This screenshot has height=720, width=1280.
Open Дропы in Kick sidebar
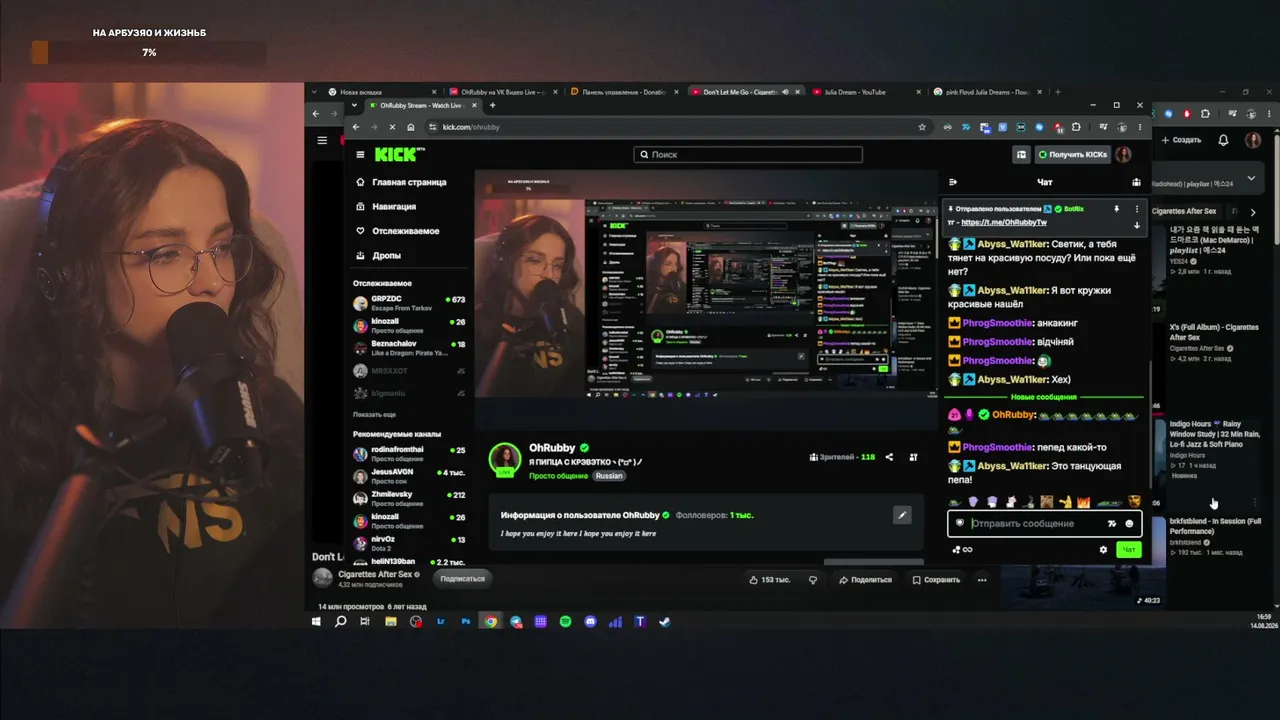[x=378, y=255]
